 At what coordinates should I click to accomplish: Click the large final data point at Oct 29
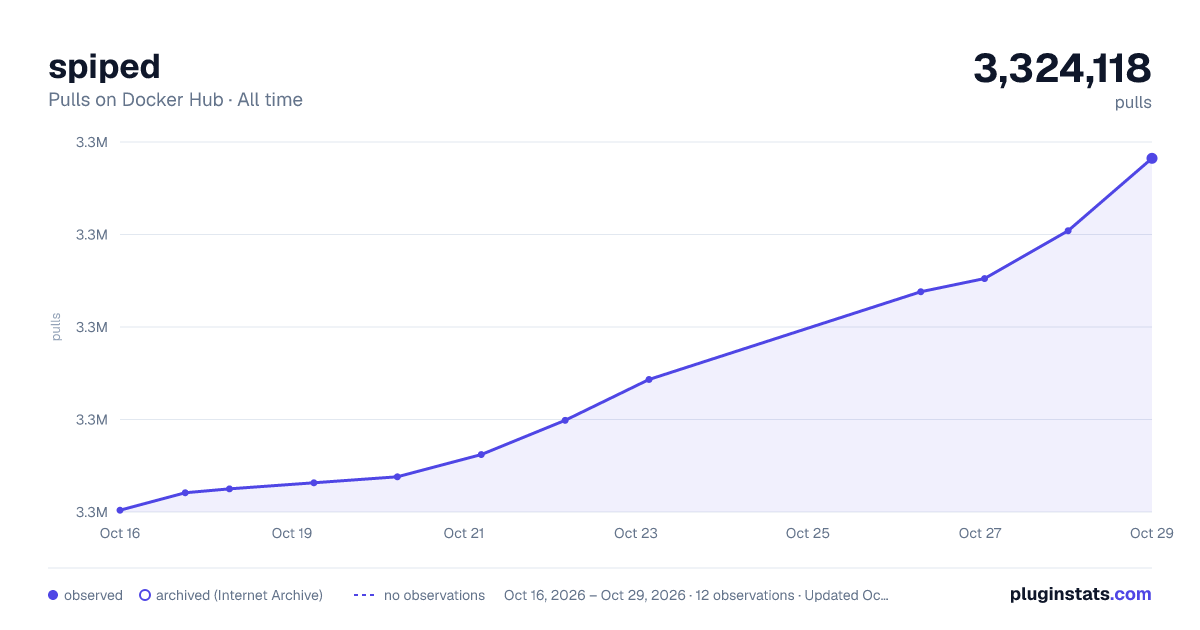[1152, 158]
